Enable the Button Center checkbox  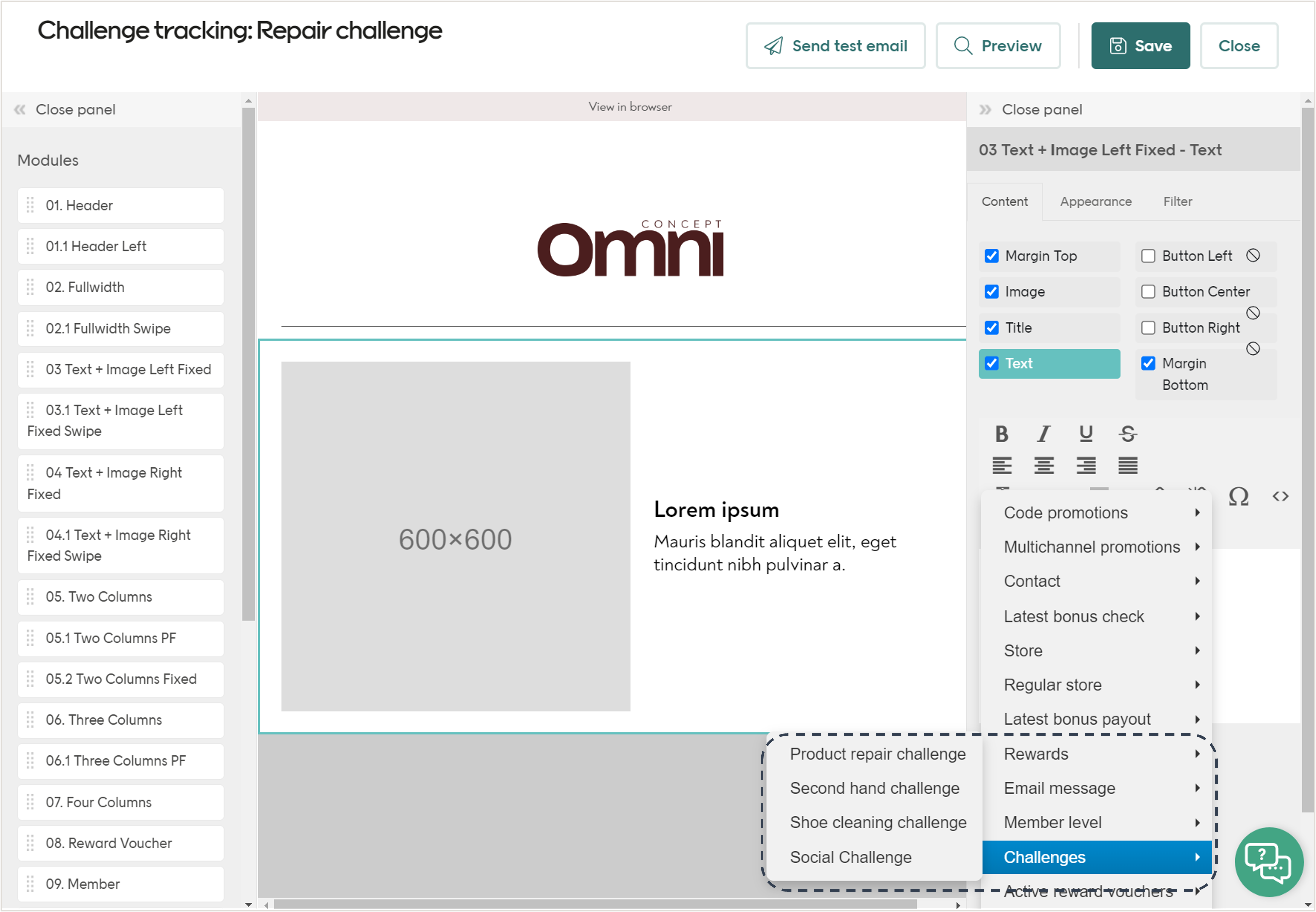click(x=1149, y=291)
